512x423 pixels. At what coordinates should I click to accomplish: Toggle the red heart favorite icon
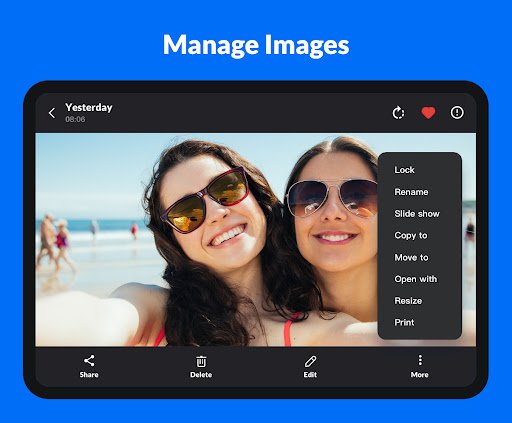pyautogui.click(x=428, y=113)
